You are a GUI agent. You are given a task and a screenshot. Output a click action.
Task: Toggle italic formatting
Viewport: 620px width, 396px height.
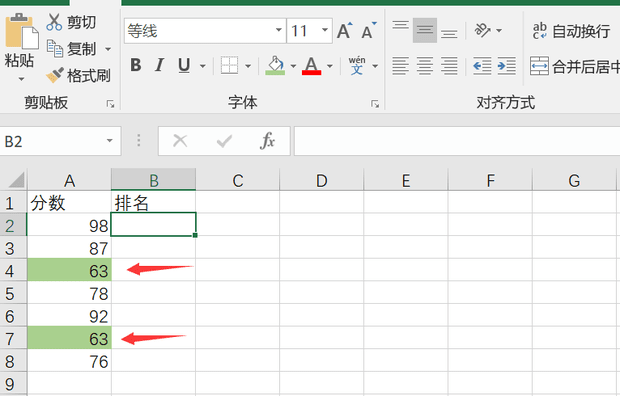159,65
